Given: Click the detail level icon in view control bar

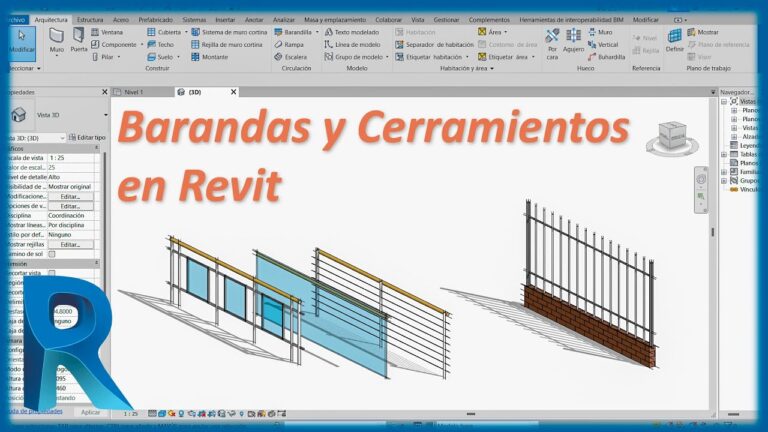Looking at the screenshot, I should (x=152, y=414).
